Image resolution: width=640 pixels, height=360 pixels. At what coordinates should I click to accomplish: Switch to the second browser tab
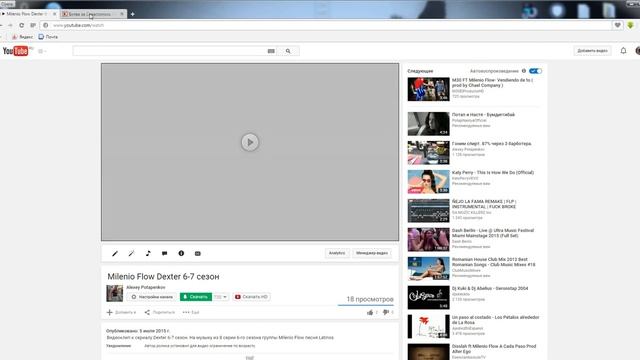[90, 14]
